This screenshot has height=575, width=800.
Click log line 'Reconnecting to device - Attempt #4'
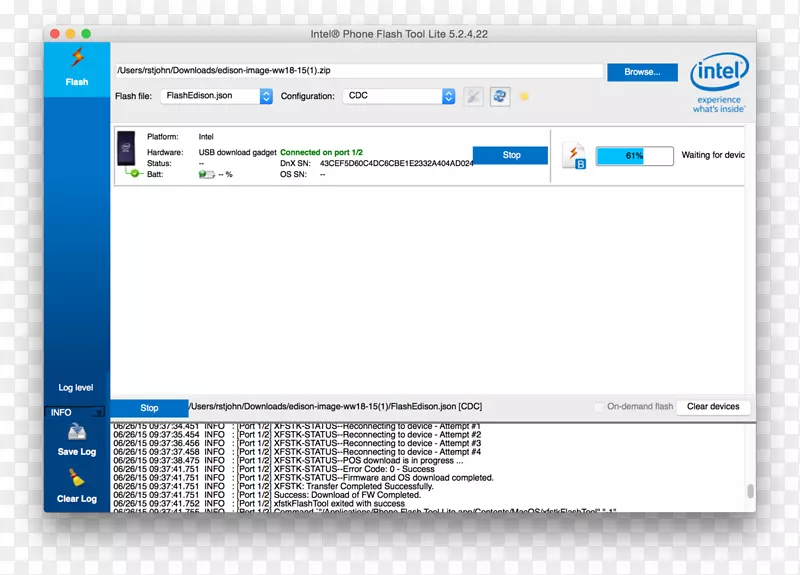297,452
